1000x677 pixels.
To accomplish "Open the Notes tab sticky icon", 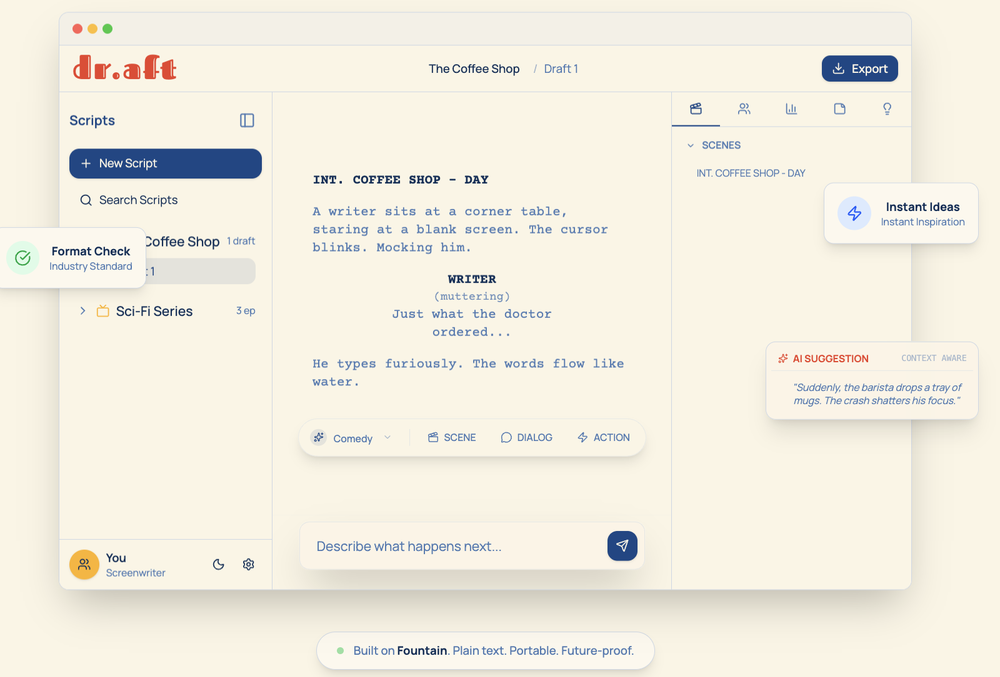I will point(839,109).
